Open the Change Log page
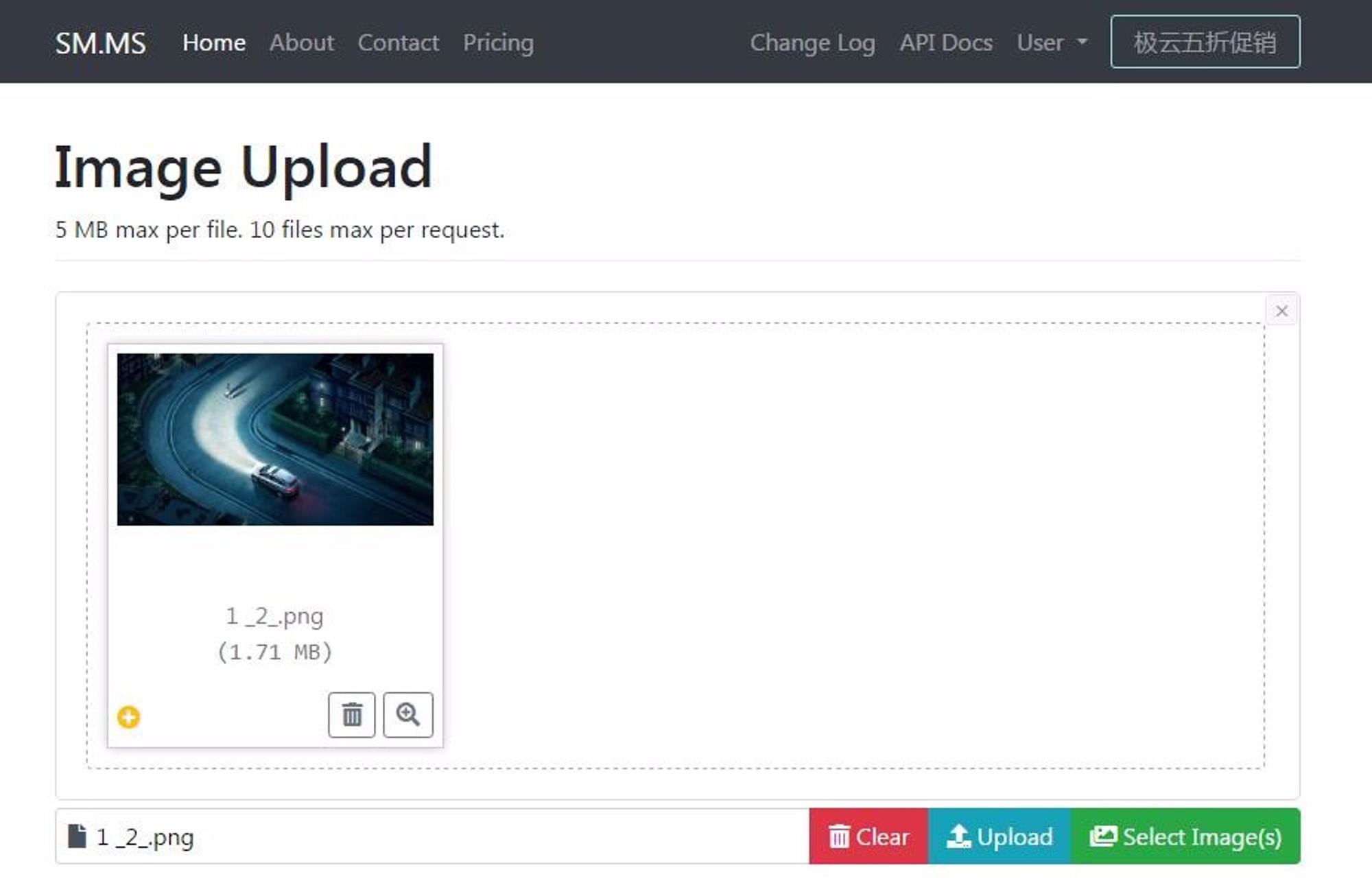The width and height of the screenshot is (1372, 894). [813, 43]
